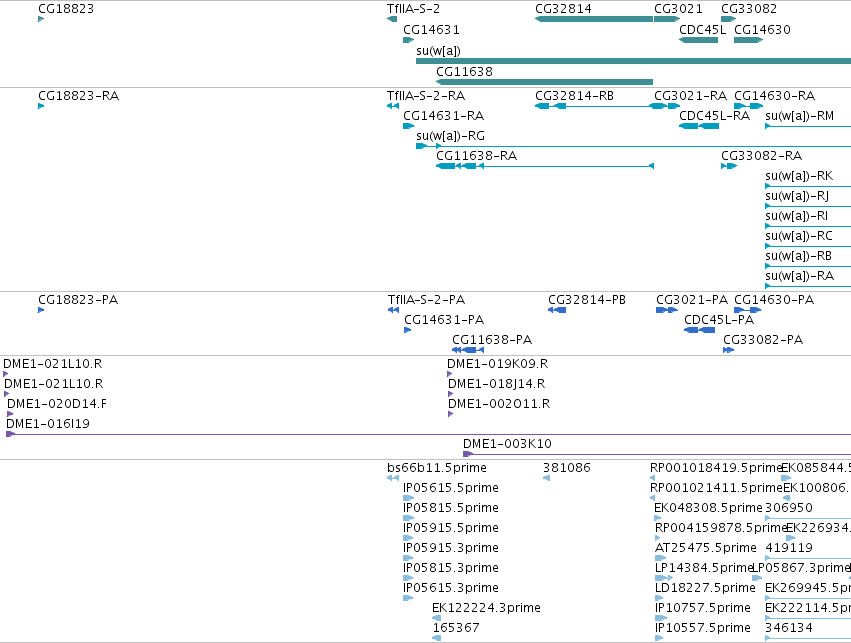Select the CDC45L-RA transcript label
Screen dimensions: 851x643
[x=714, y=116]
